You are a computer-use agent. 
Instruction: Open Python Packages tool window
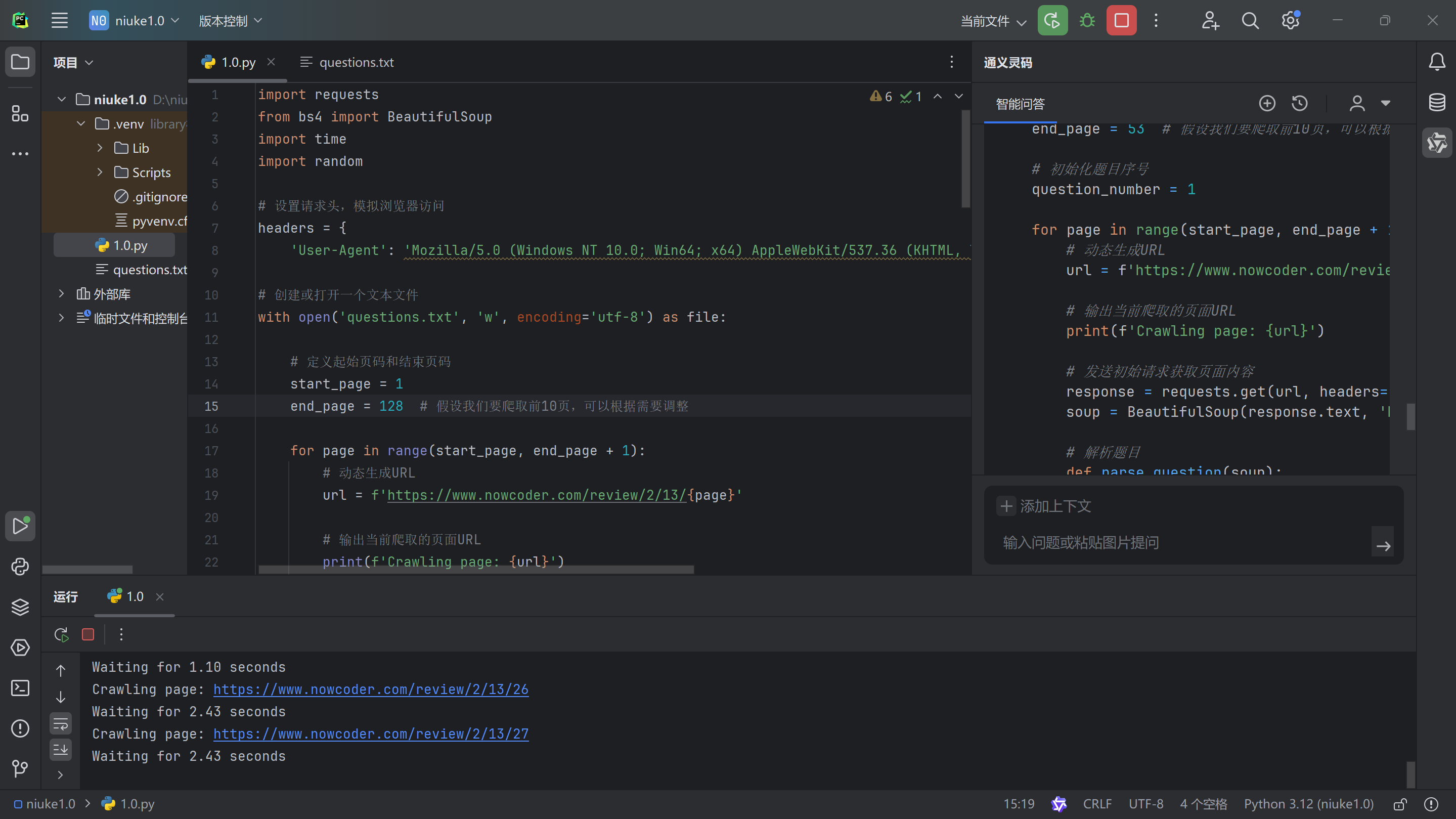[20, 567]
